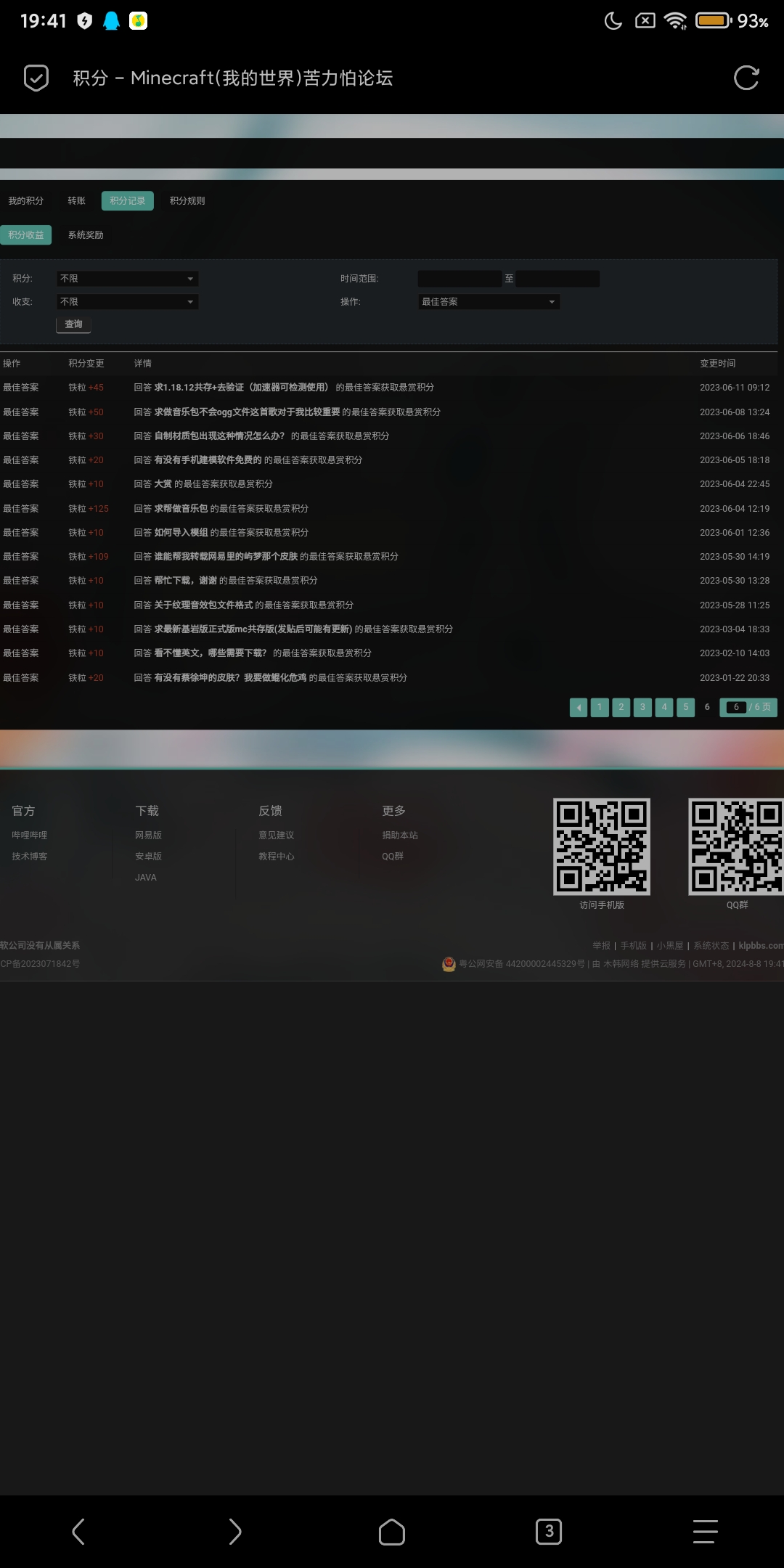Open thread 有没有蔡徐坤的皮肤

pos(230,678)
